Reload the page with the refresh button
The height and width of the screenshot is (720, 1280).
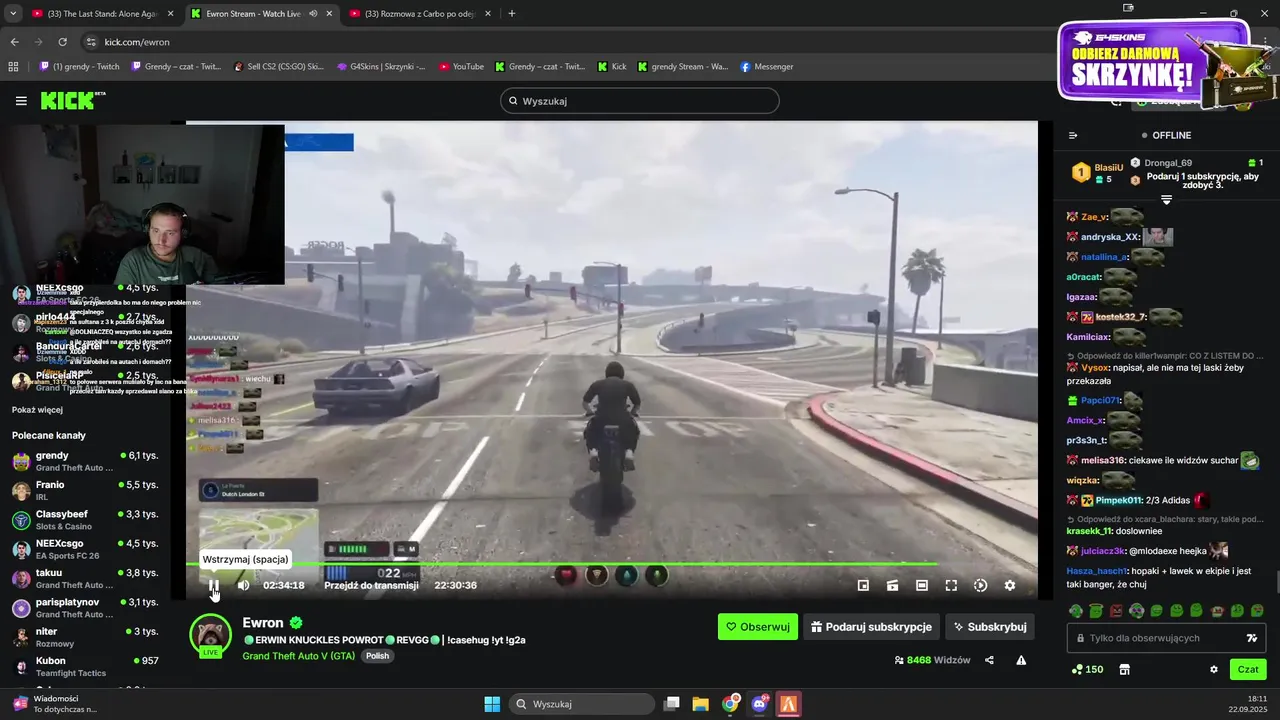62,42
